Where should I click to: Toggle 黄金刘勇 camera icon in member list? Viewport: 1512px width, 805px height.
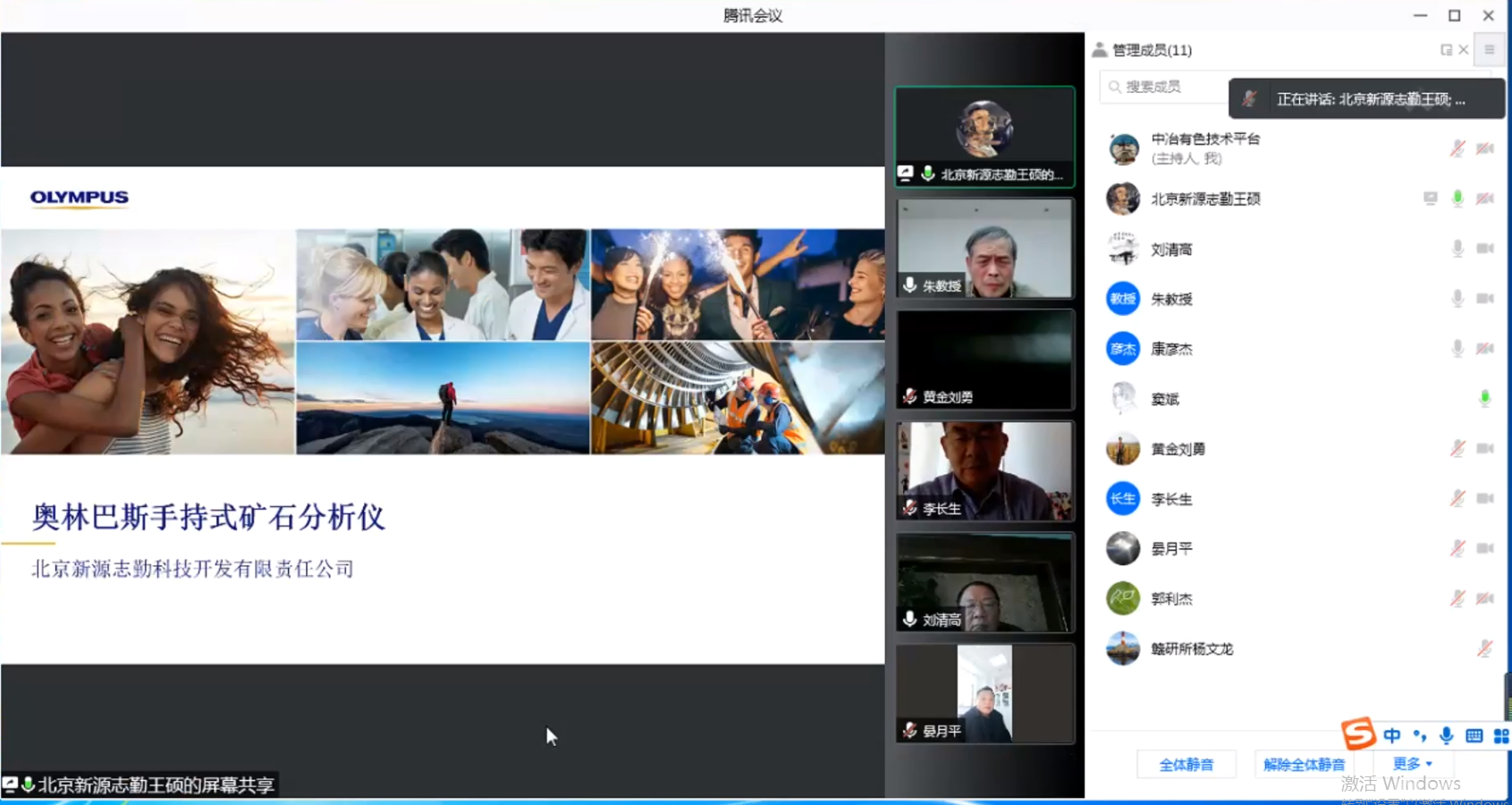click(x=1485, y=449)
